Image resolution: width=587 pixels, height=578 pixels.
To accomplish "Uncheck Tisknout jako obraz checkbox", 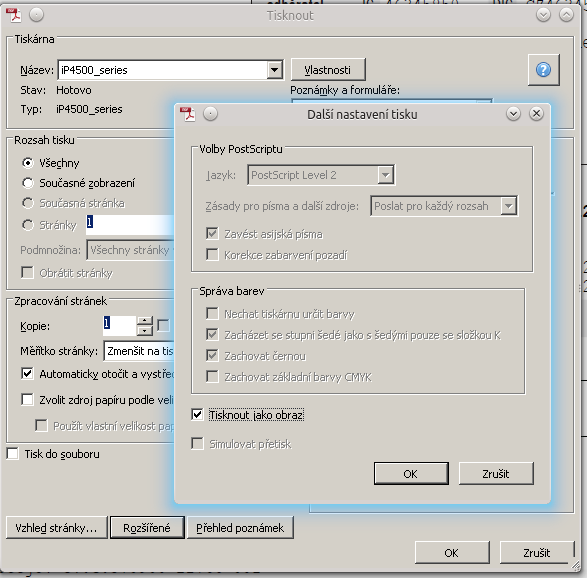I will tap(197, 414).
